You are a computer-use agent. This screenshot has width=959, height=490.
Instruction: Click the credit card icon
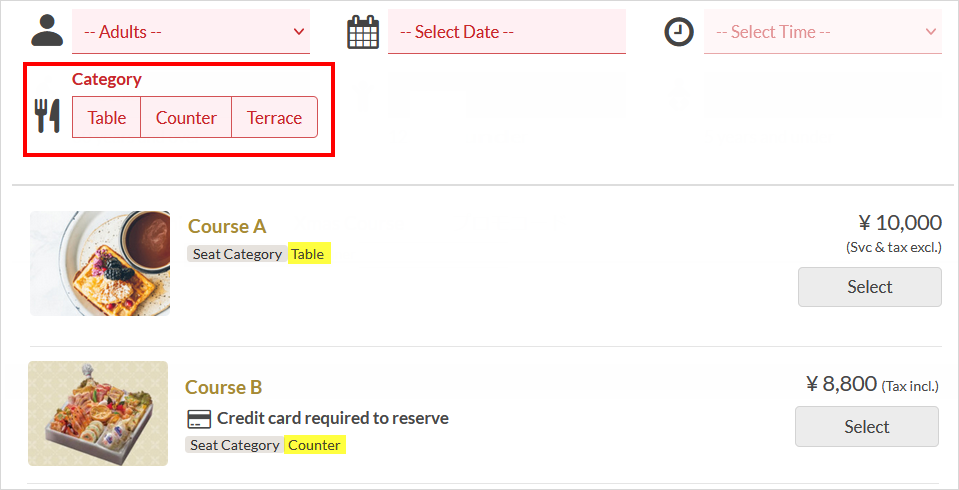pyautogui.click(x=199, y=419)
